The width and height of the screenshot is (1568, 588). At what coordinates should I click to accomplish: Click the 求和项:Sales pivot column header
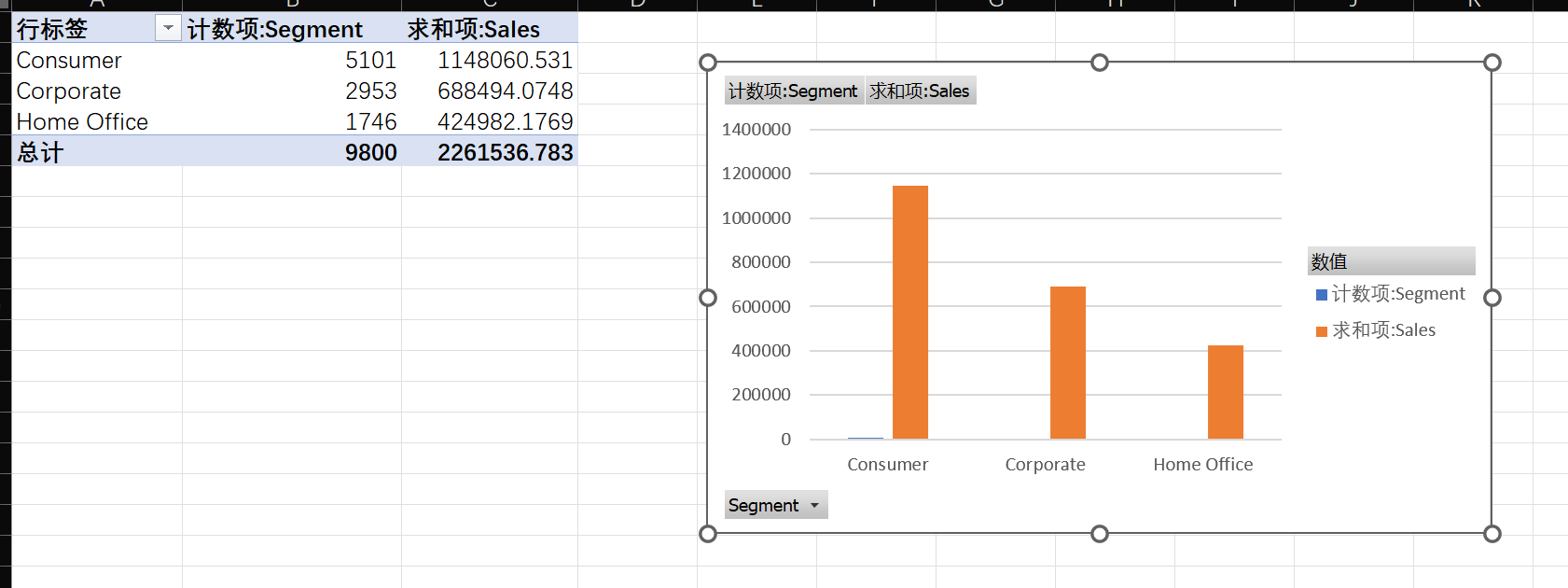pos(474,30)
